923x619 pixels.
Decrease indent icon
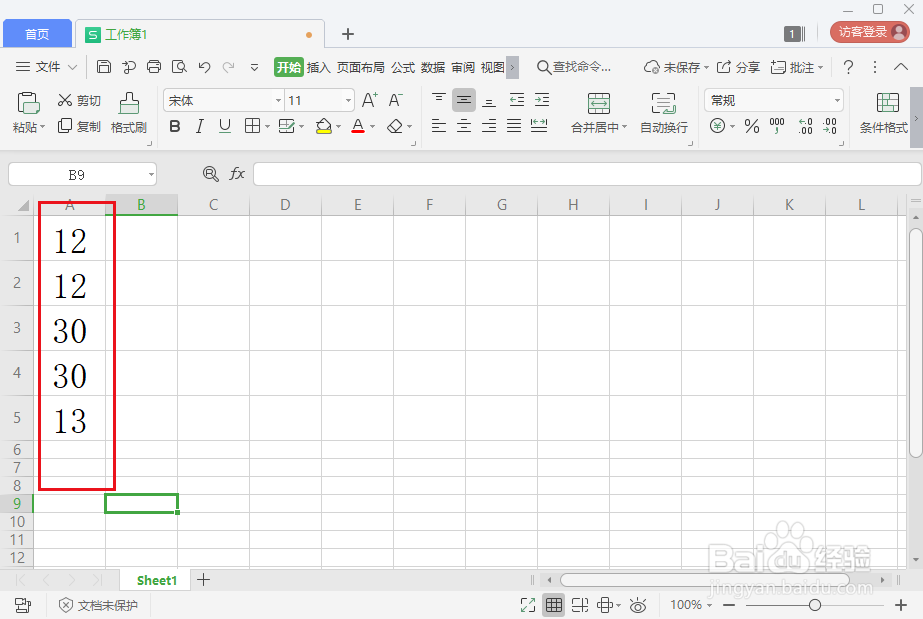[517, 100]
